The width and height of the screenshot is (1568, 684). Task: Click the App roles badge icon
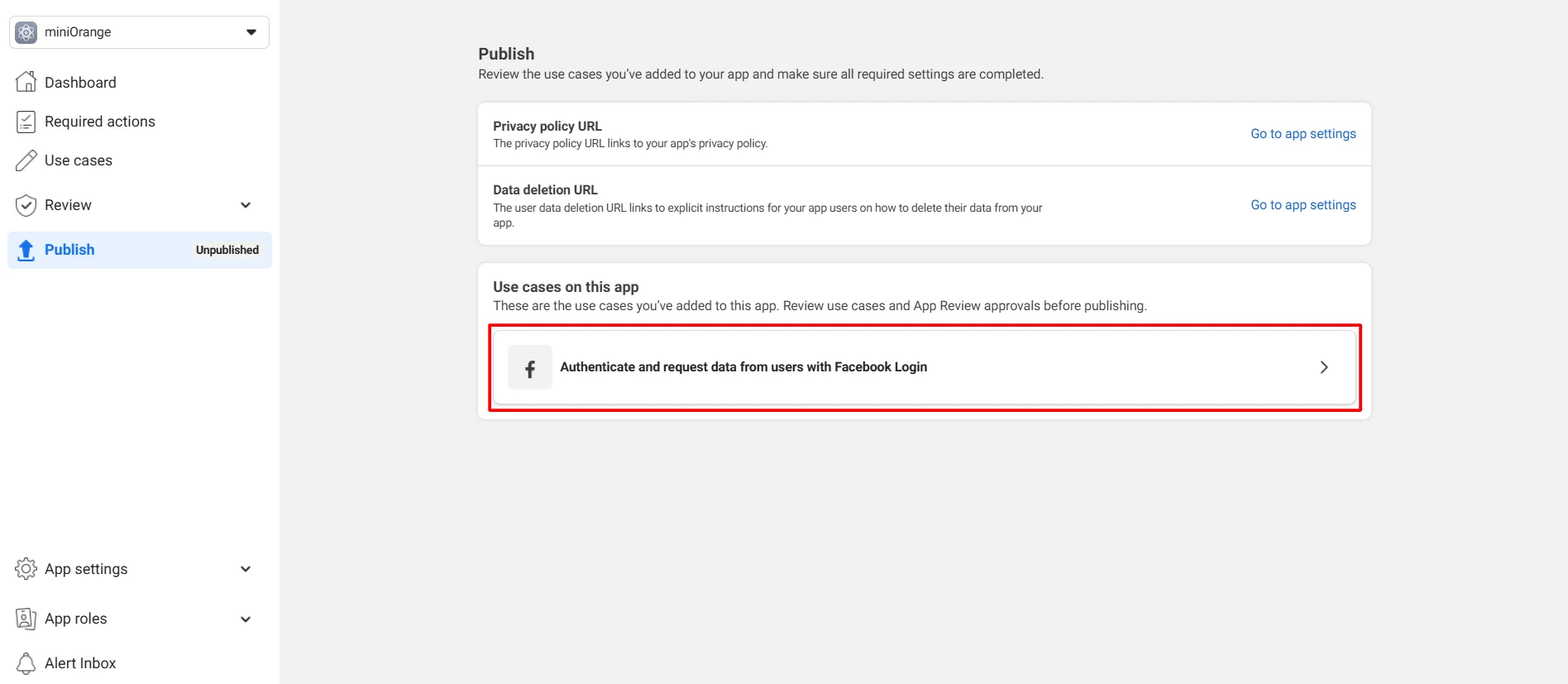coord(26,619)
